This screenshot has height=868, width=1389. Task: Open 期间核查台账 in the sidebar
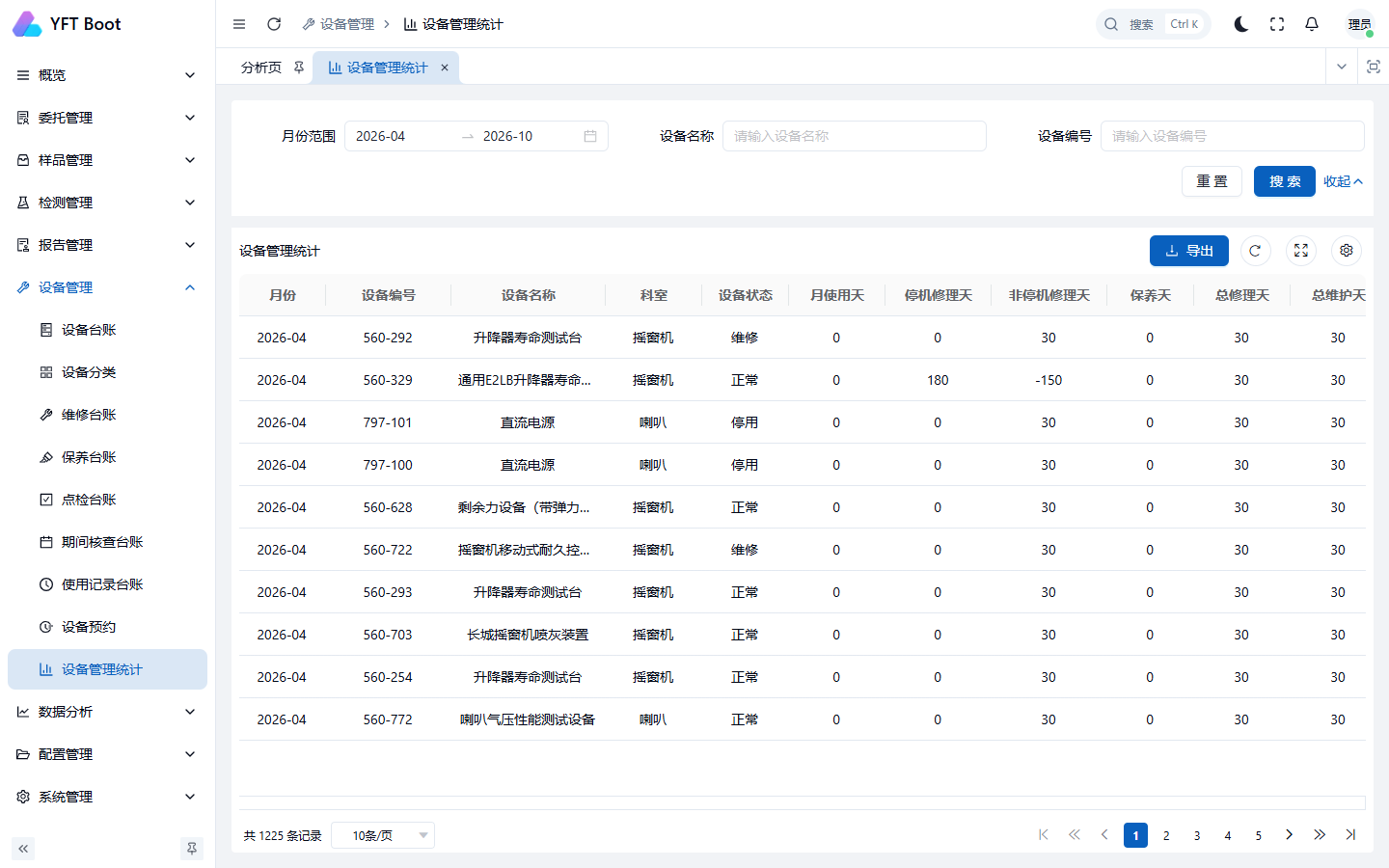(107, 542)
